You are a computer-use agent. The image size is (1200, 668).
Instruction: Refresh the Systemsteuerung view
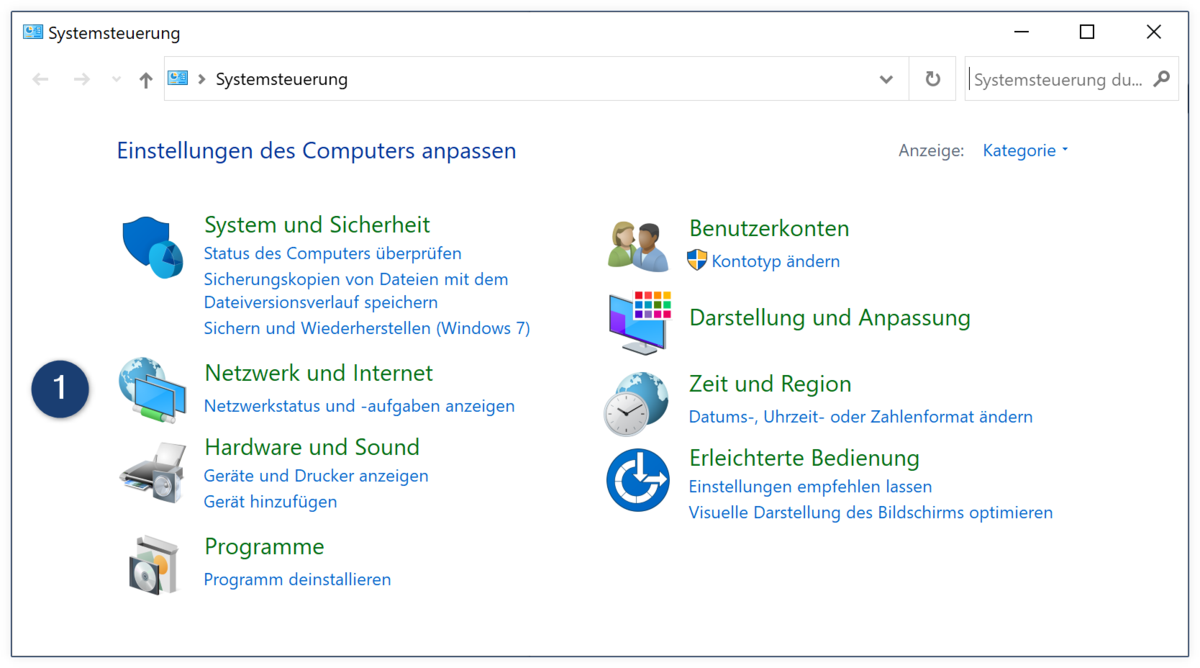[x=933, y=79]
